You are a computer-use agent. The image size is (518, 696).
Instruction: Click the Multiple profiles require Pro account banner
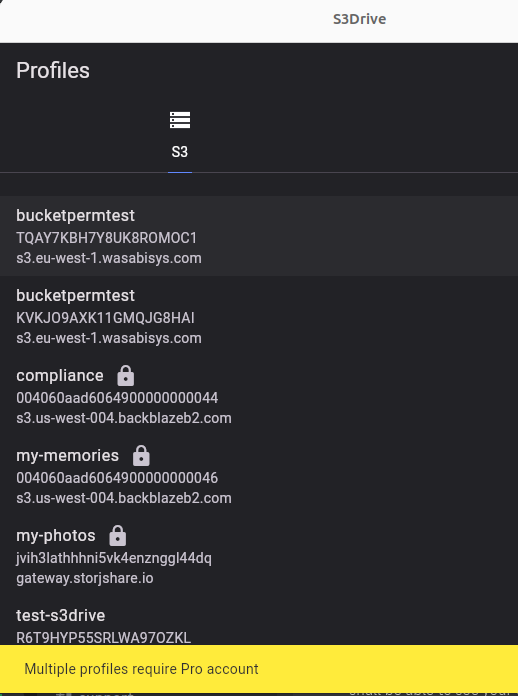click(259, 669)
